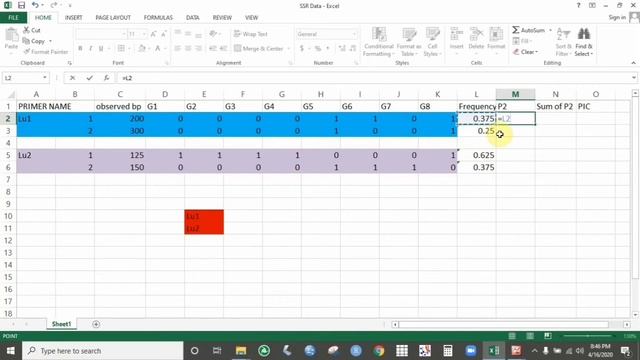The width and height of the screenshot is (640, 360).
Task: Toggle Underline formatting
Action: click(x=101, y=49)
